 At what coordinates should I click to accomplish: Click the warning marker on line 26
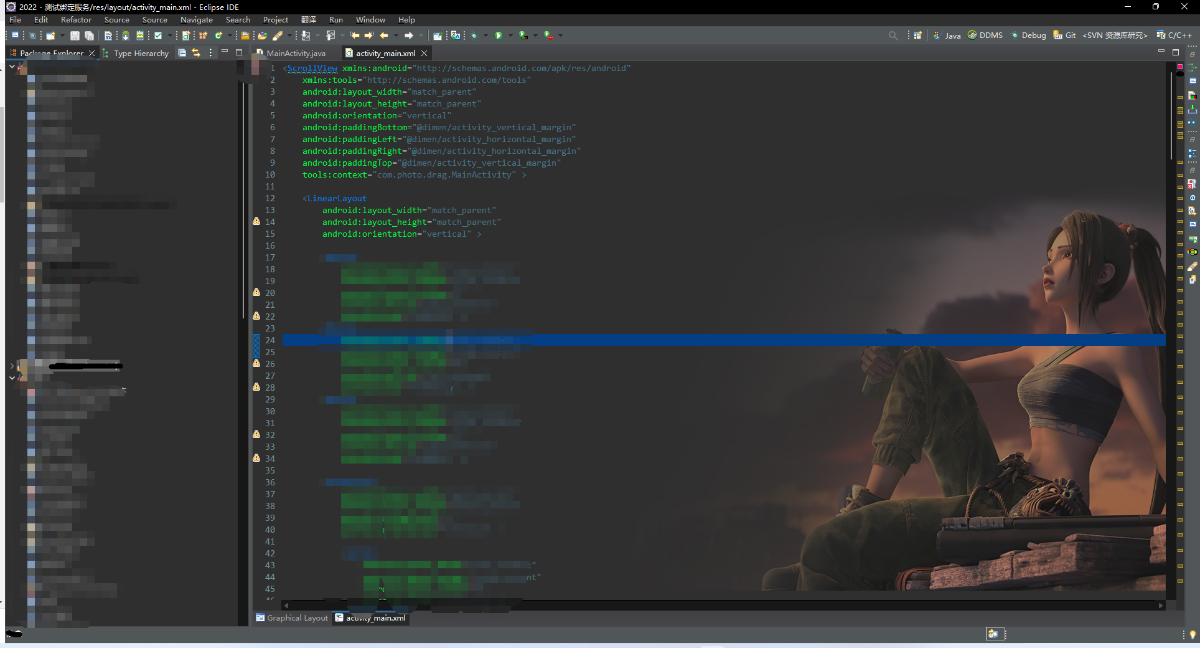click(256, 364)
